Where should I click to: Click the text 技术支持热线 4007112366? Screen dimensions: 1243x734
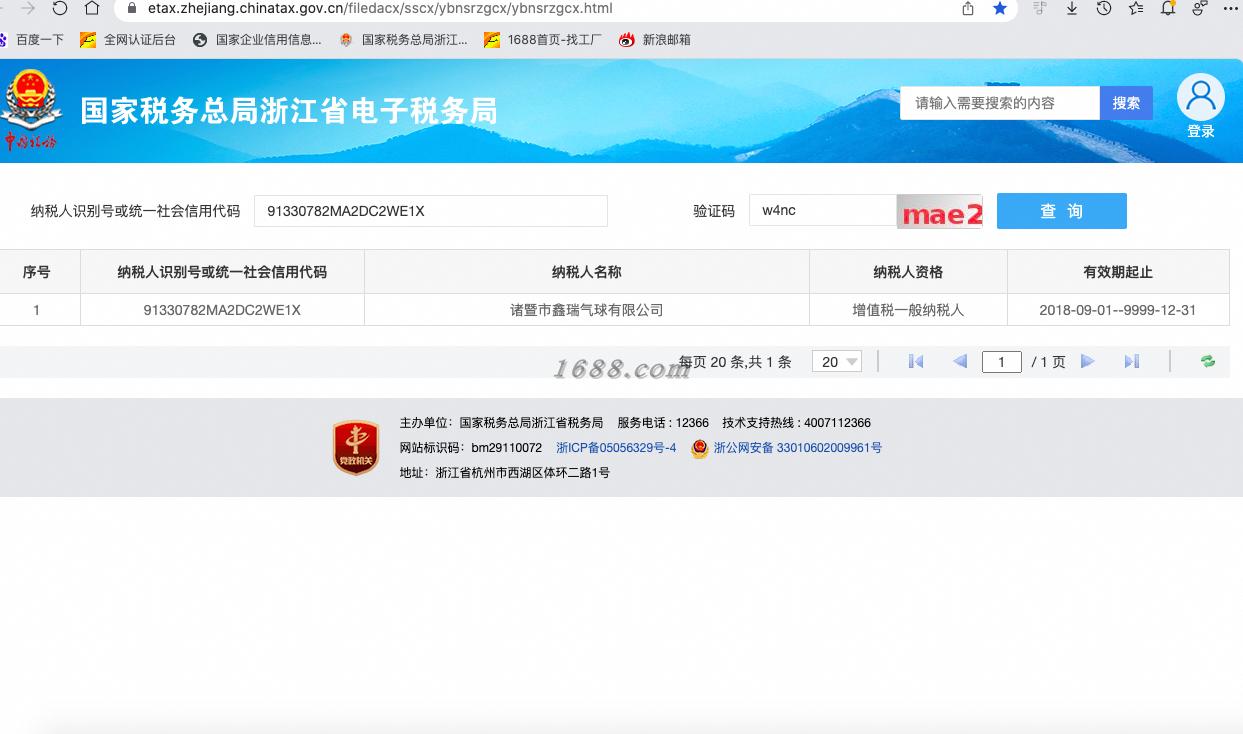796,423
